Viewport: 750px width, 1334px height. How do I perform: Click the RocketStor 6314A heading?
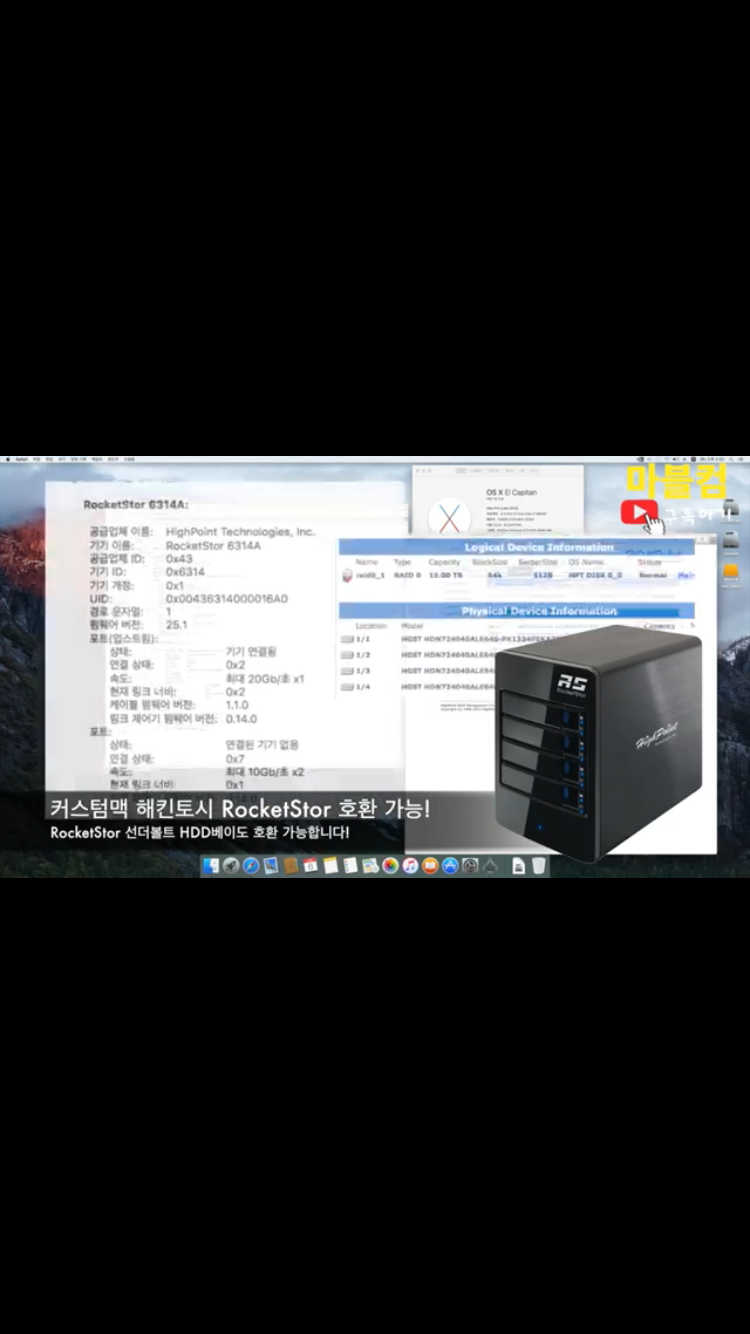tap(136, 505)
